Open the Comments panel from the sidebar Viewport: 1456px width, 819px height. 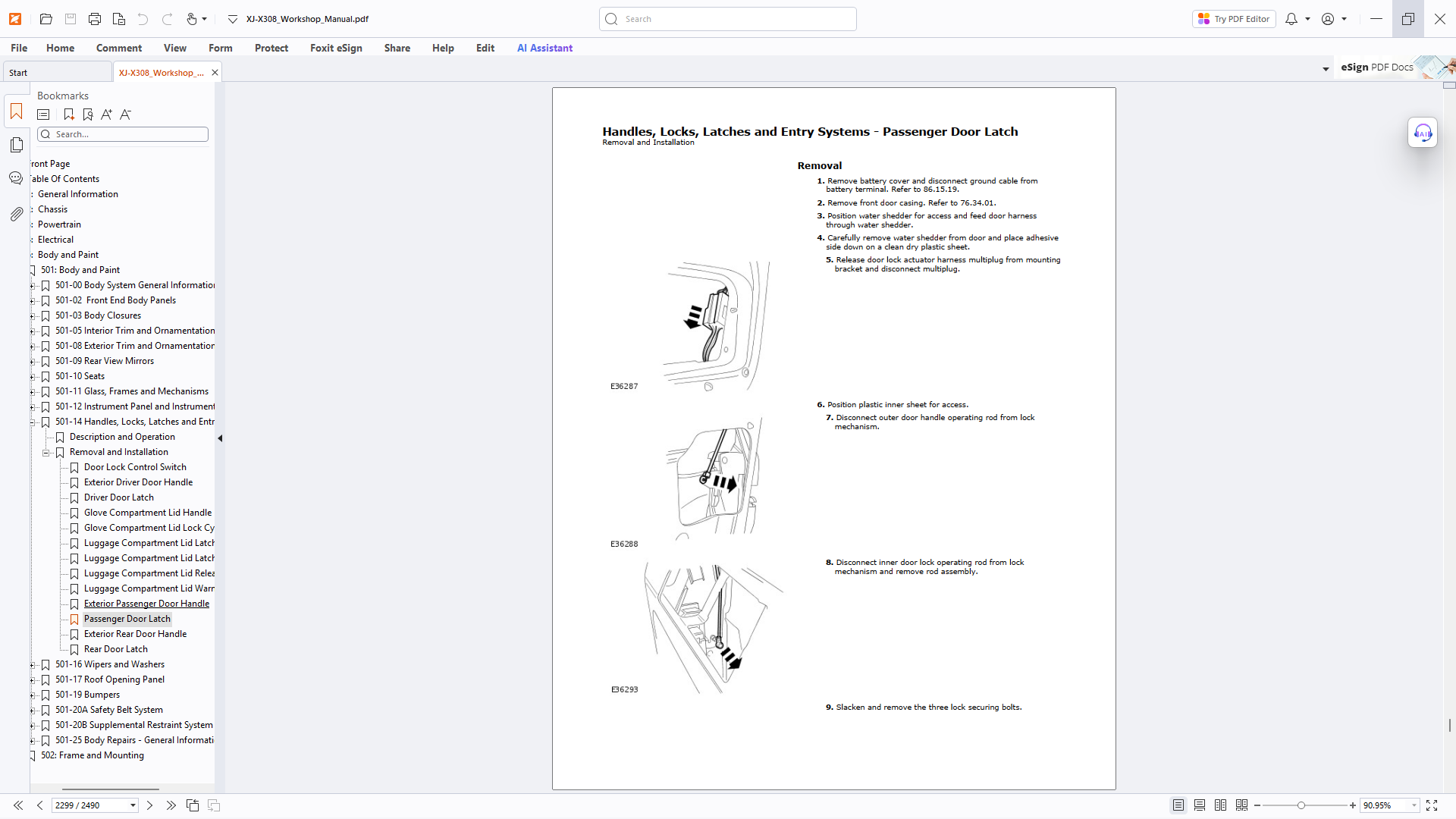tap(16, 179)
